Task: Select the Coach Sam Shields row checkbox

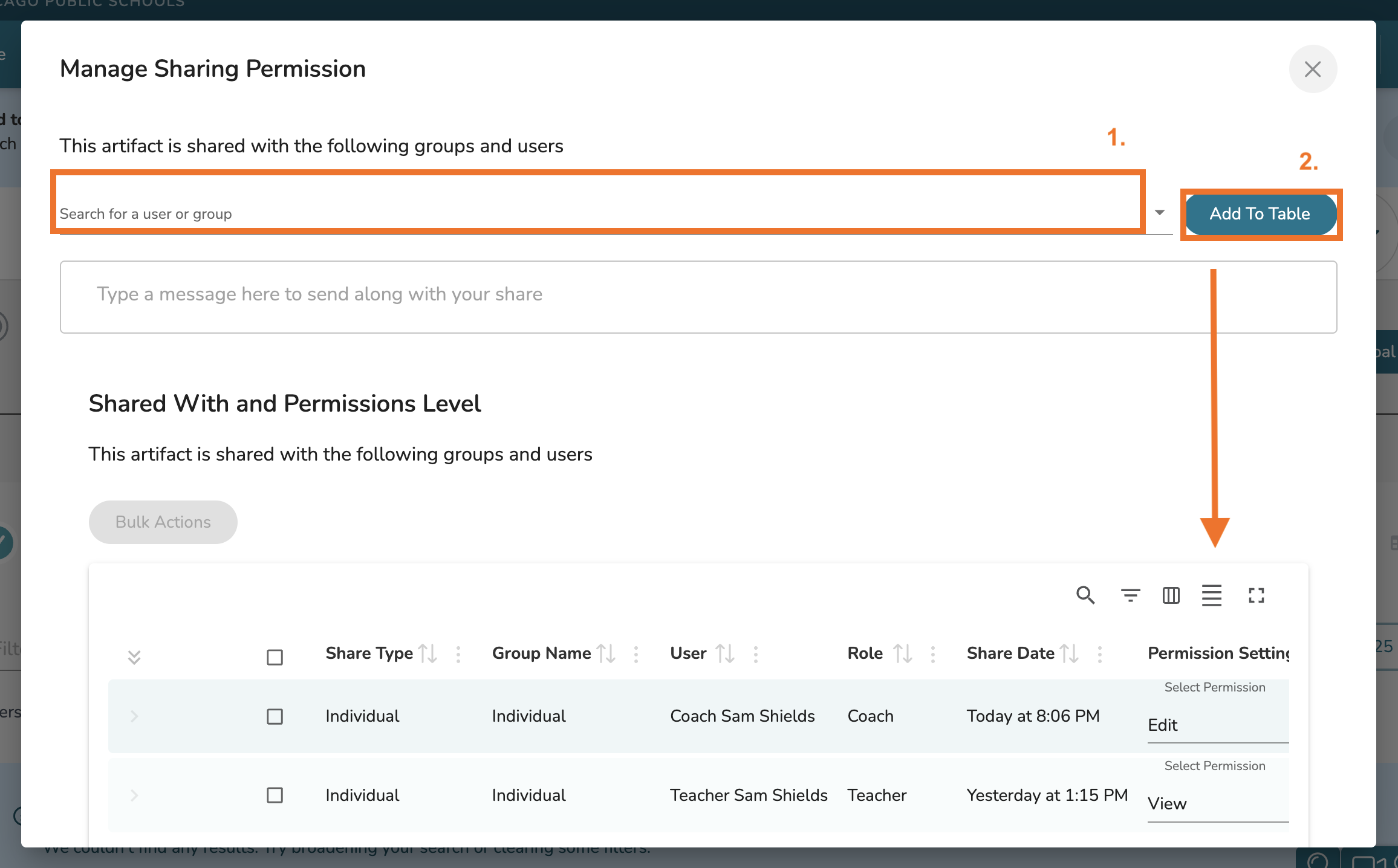Action: coord(275,716)
